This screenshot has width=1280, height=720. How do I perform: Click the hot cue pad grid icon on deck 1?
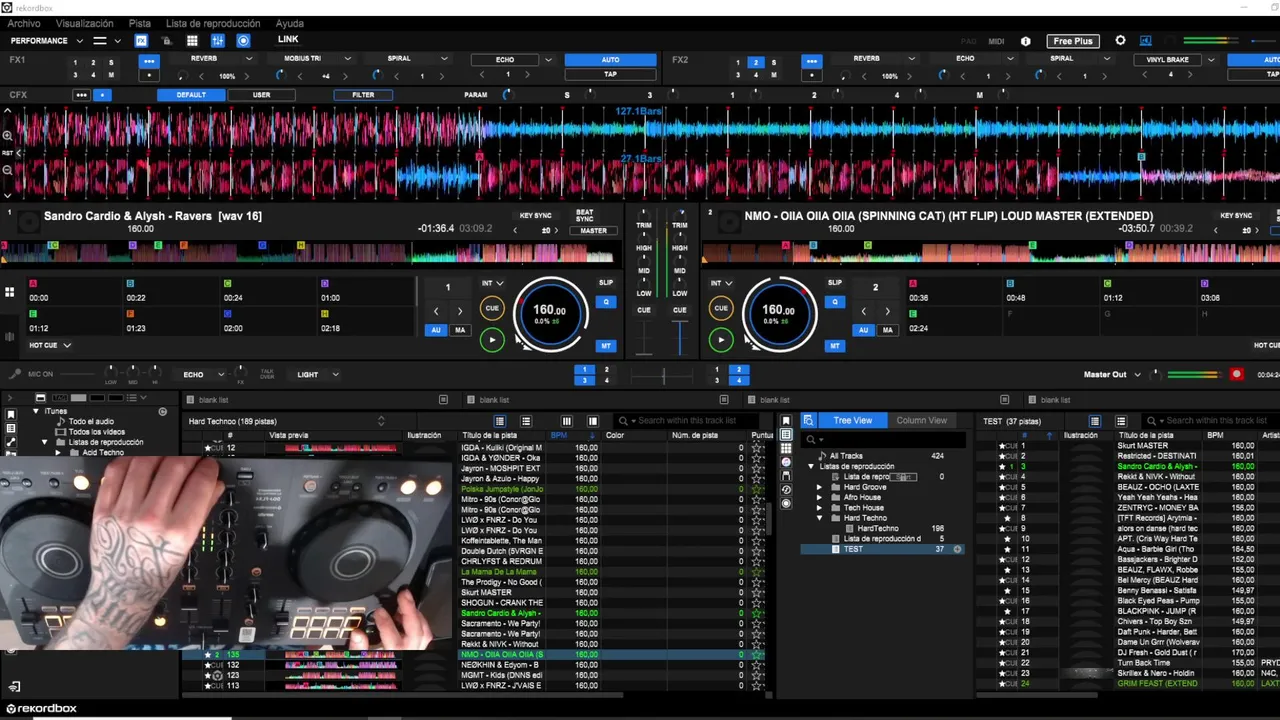point(9,292)
